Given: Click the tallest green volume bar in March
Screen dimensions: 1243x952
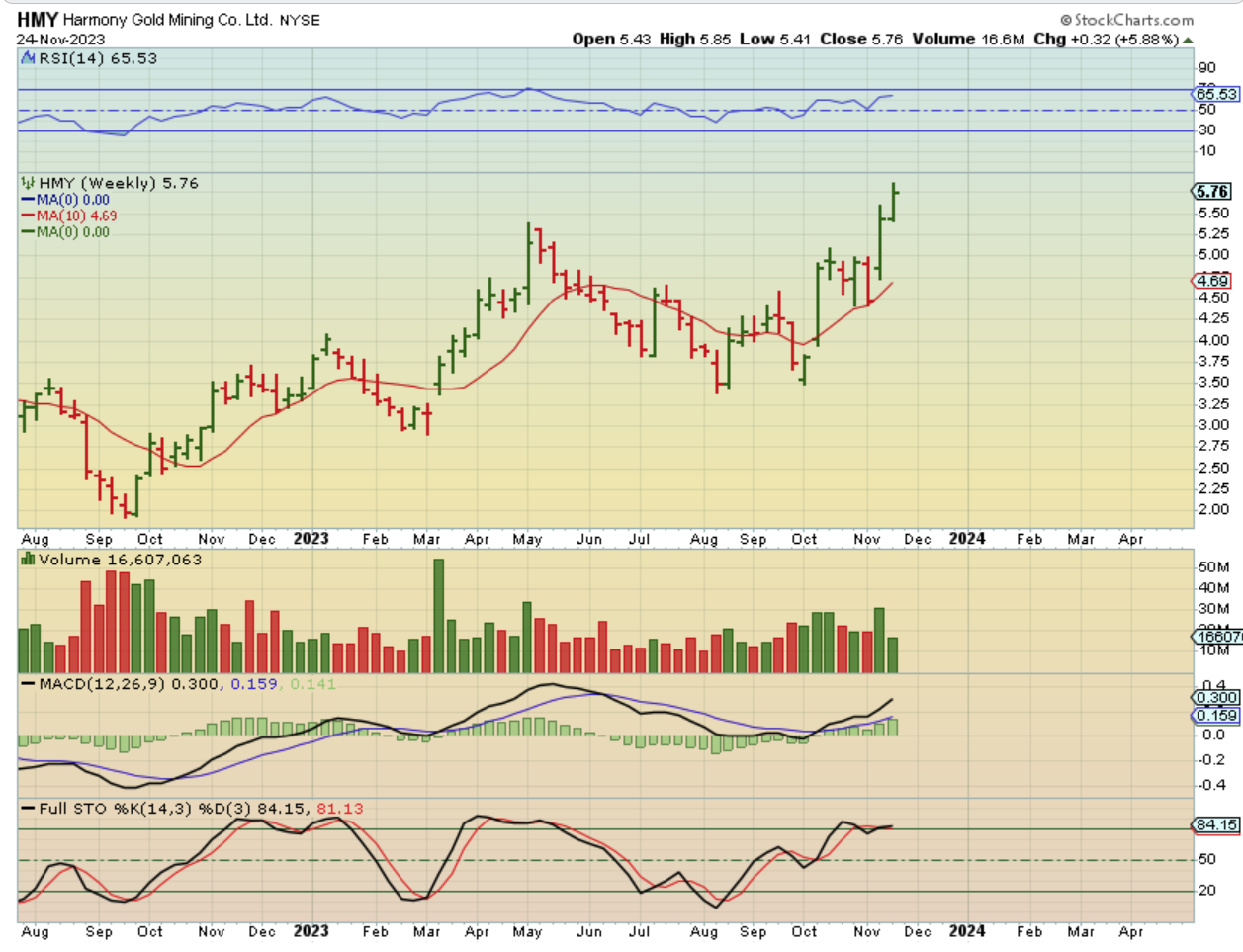Looking at the screenshot, I should pos(439,616).
